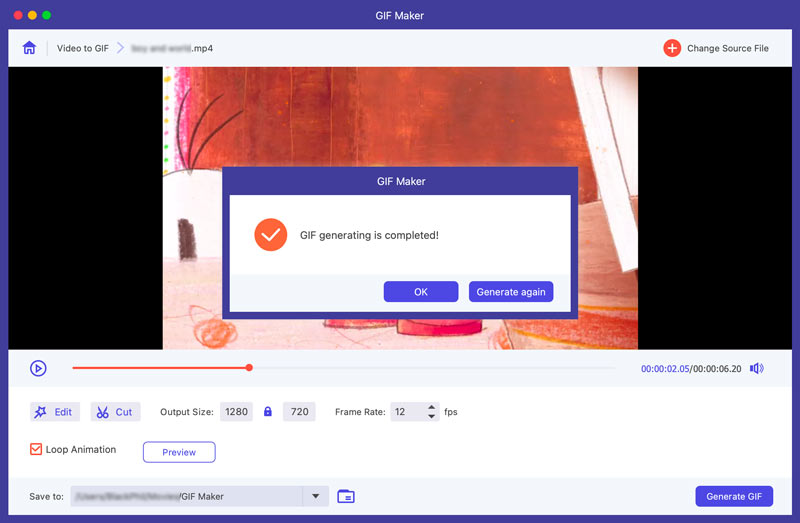This screenshot has width=800, height=523.
Task: Increase frame rate with up arrow
Action: (x=432, y=407)
